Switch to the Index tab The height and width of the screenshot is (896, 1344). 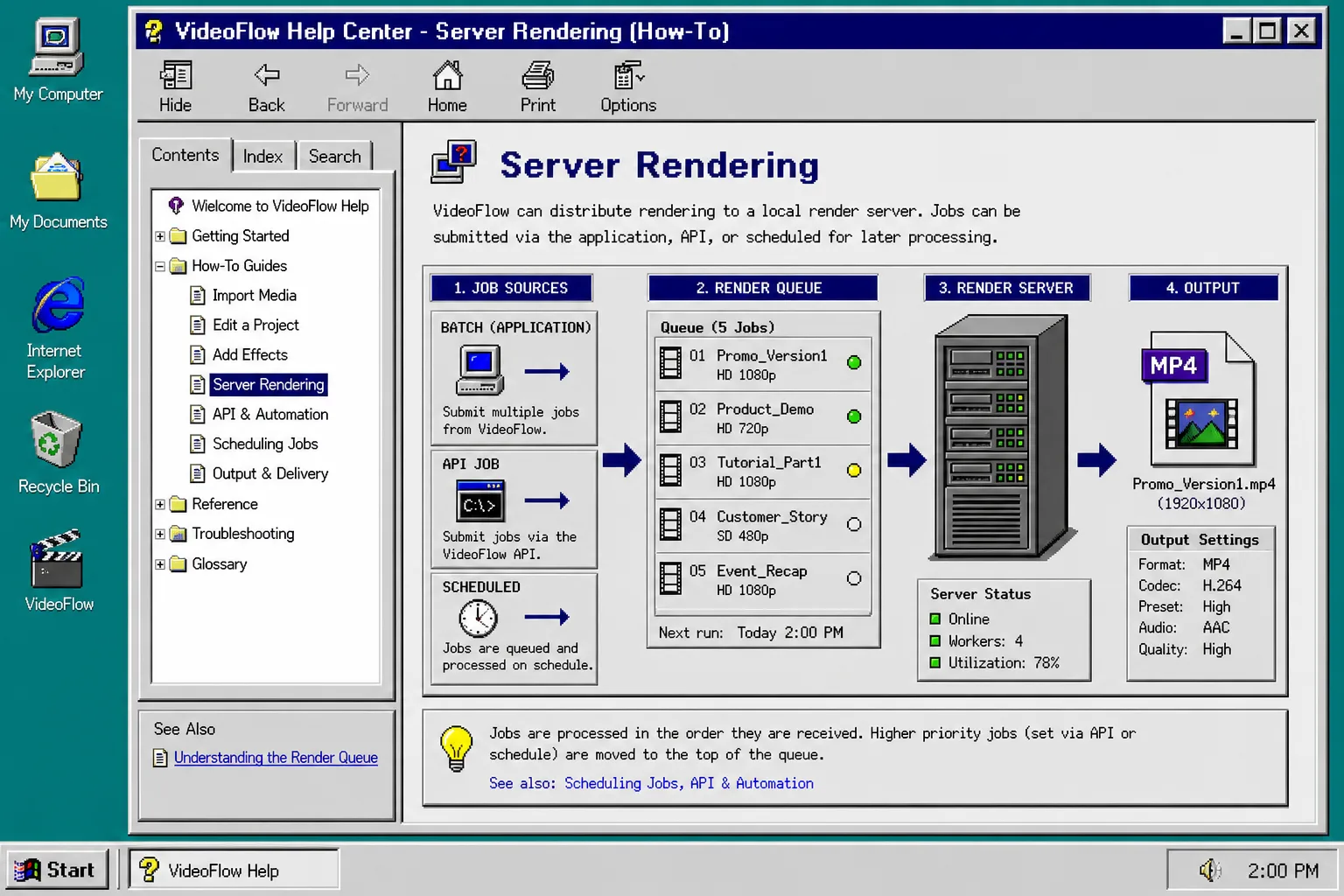tap(262, 156)
